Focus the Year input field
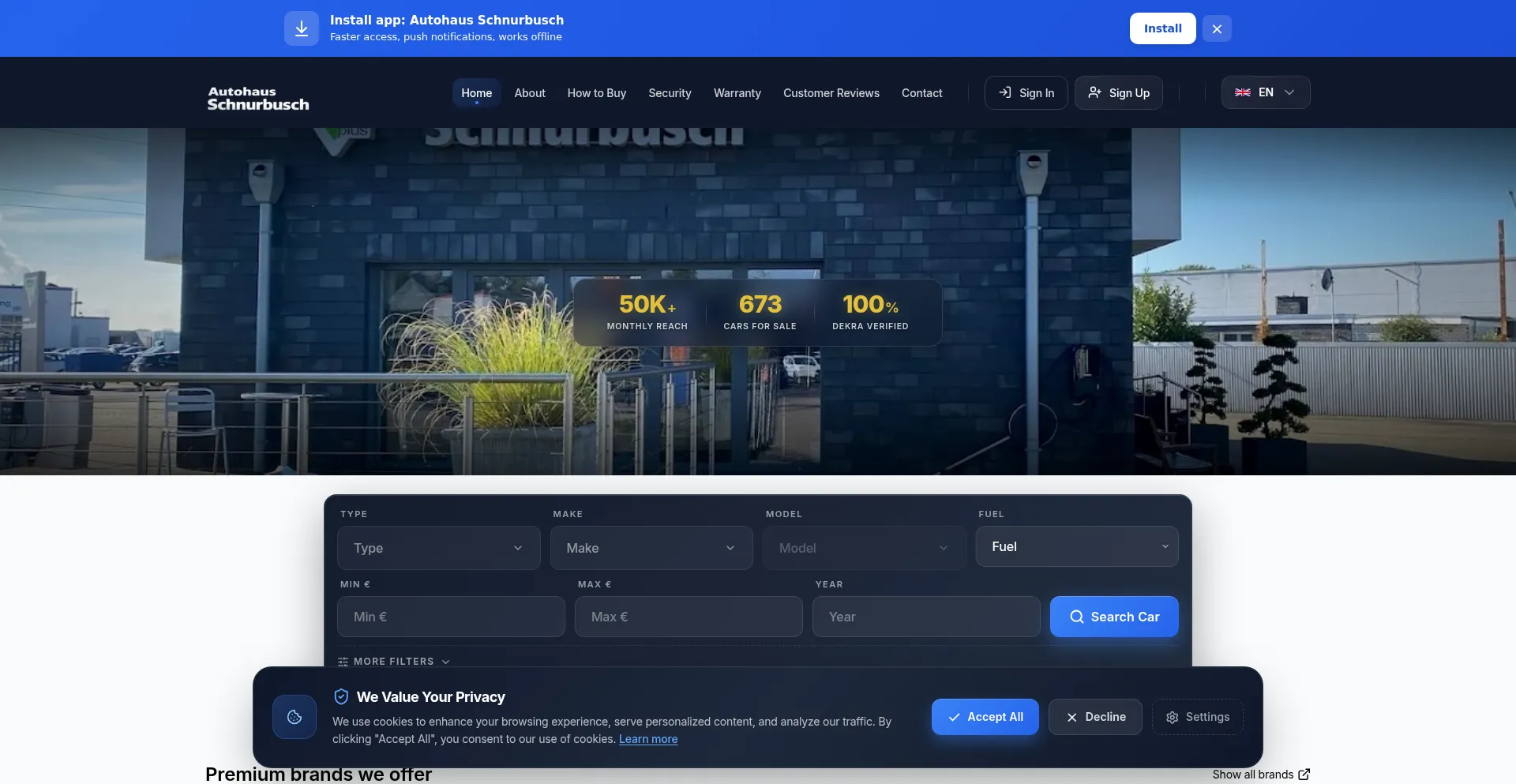 (x=926, y=617)
